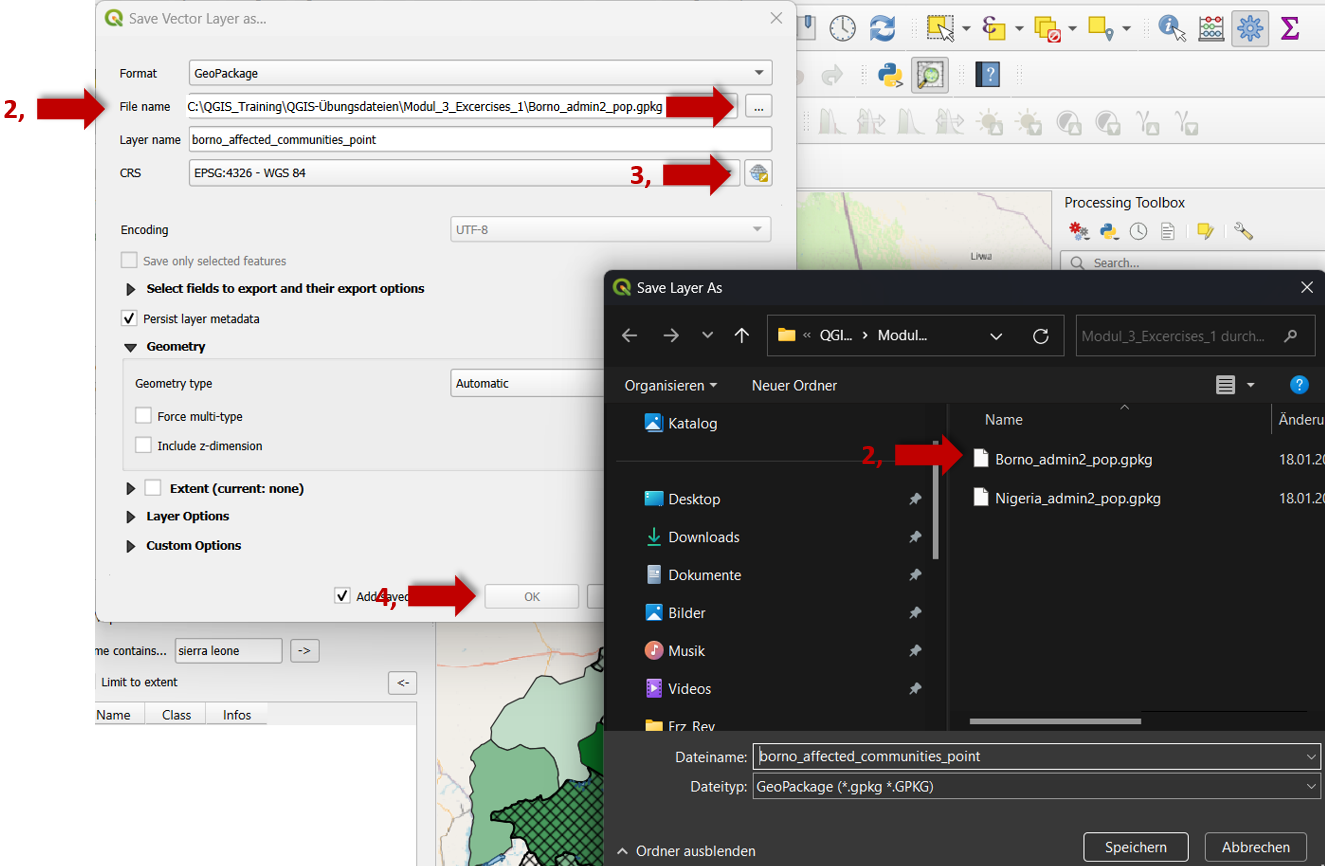Click the Select CRS globe button

[x=759, y=173]
